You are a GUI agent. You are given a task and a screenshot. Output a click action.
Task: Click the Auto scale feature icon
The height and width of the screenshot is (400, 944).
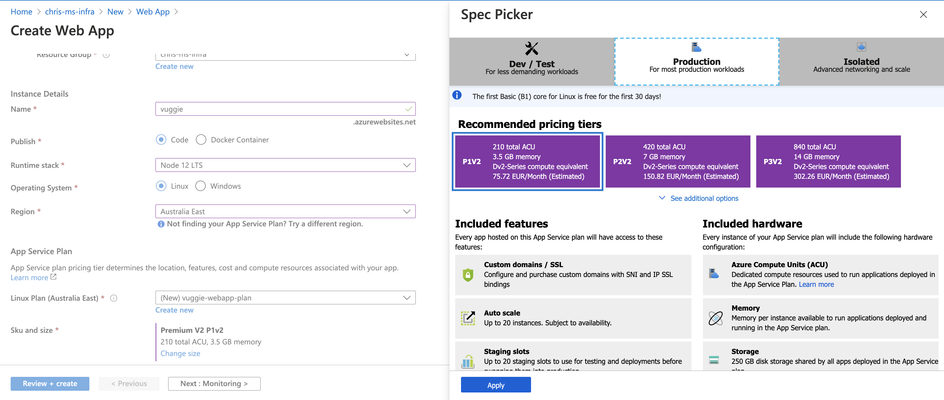(468, 318)
